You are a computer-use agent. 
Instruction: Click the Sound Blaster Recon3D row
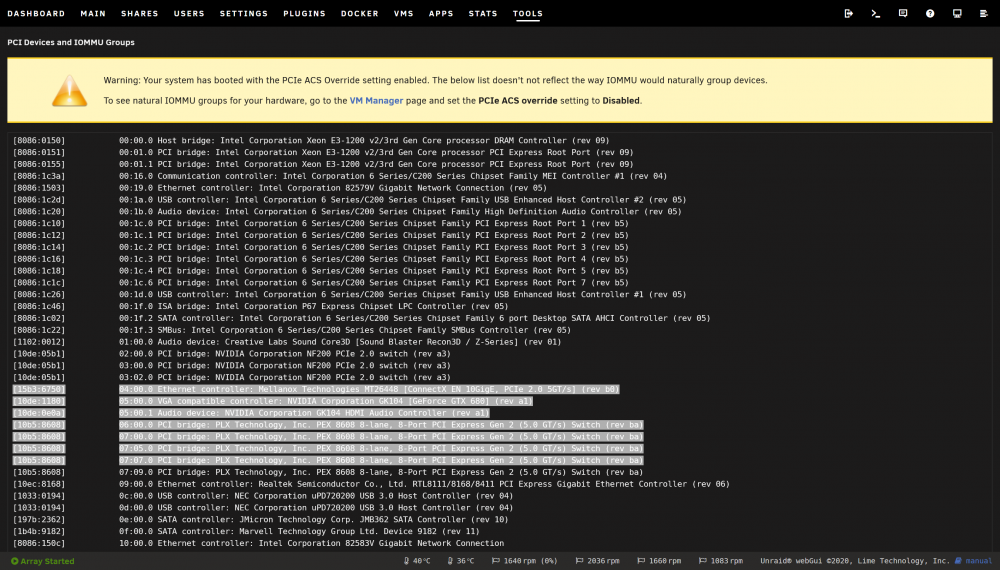click(x=287, y=342)
